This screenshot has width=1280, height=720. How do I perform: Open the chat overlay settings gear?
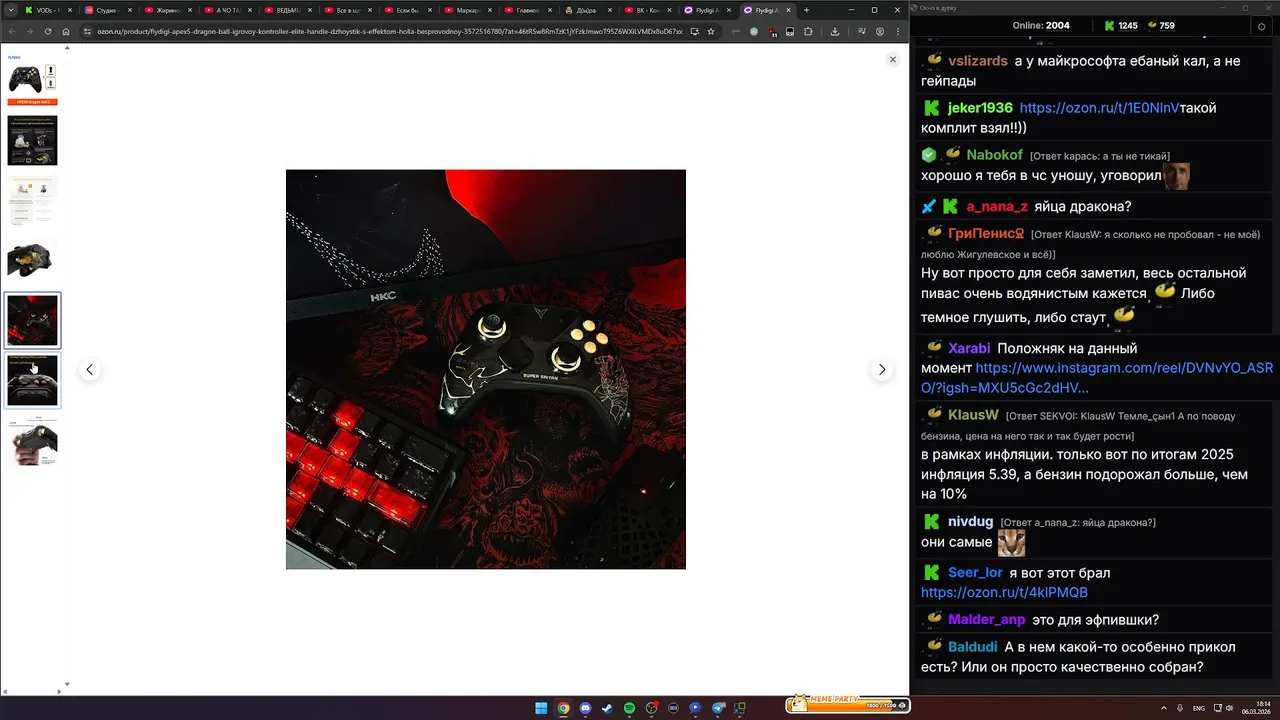1261,26
